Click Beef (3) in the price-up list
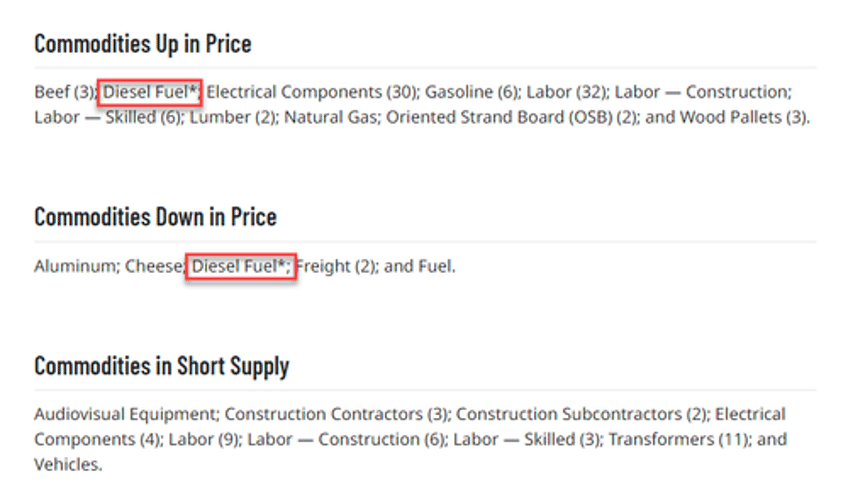The height and width of the screenshot is (486, 848). coord(64,92)
